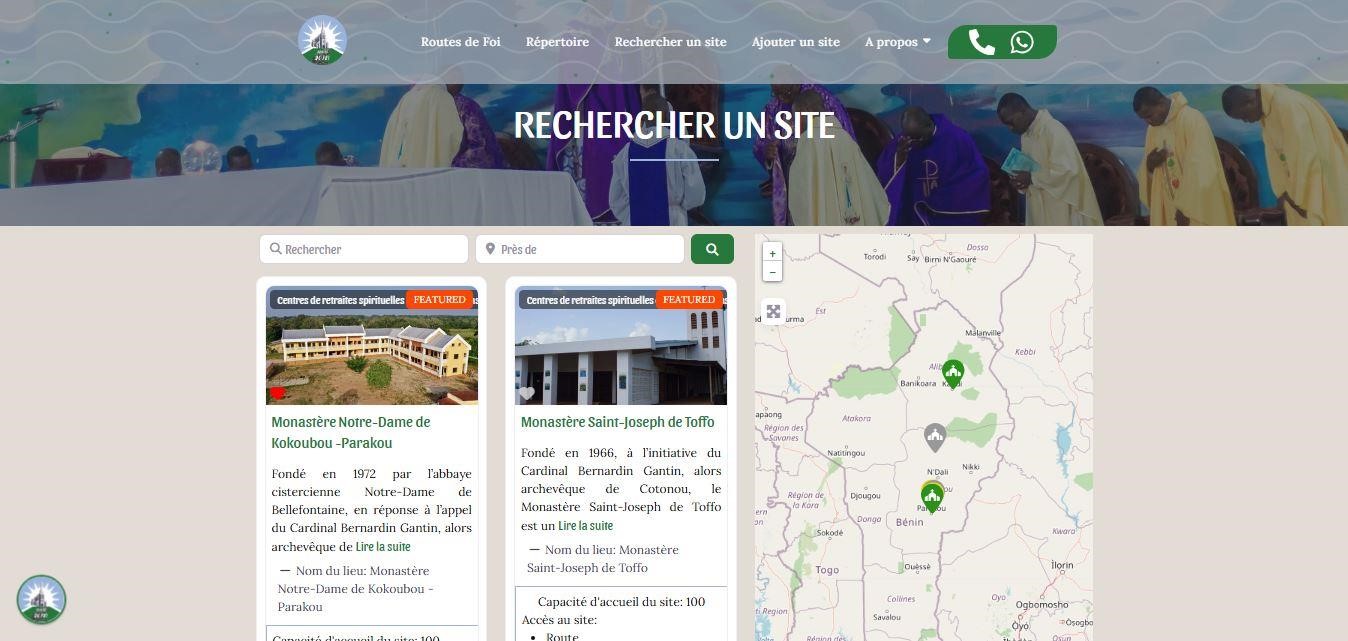Click the floating logo badge at bottom left
The width and height of the screenshot is (1348, 641).
41,599
